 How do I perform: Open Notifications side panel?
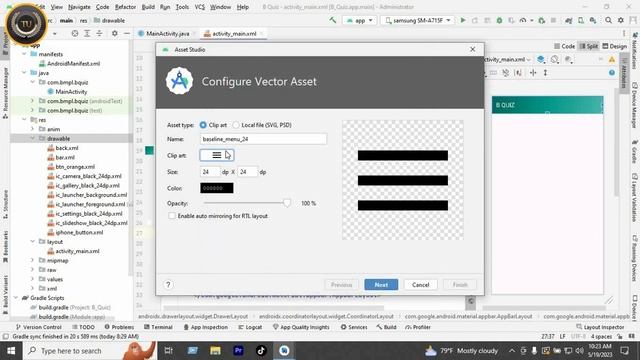click(635, 51)
